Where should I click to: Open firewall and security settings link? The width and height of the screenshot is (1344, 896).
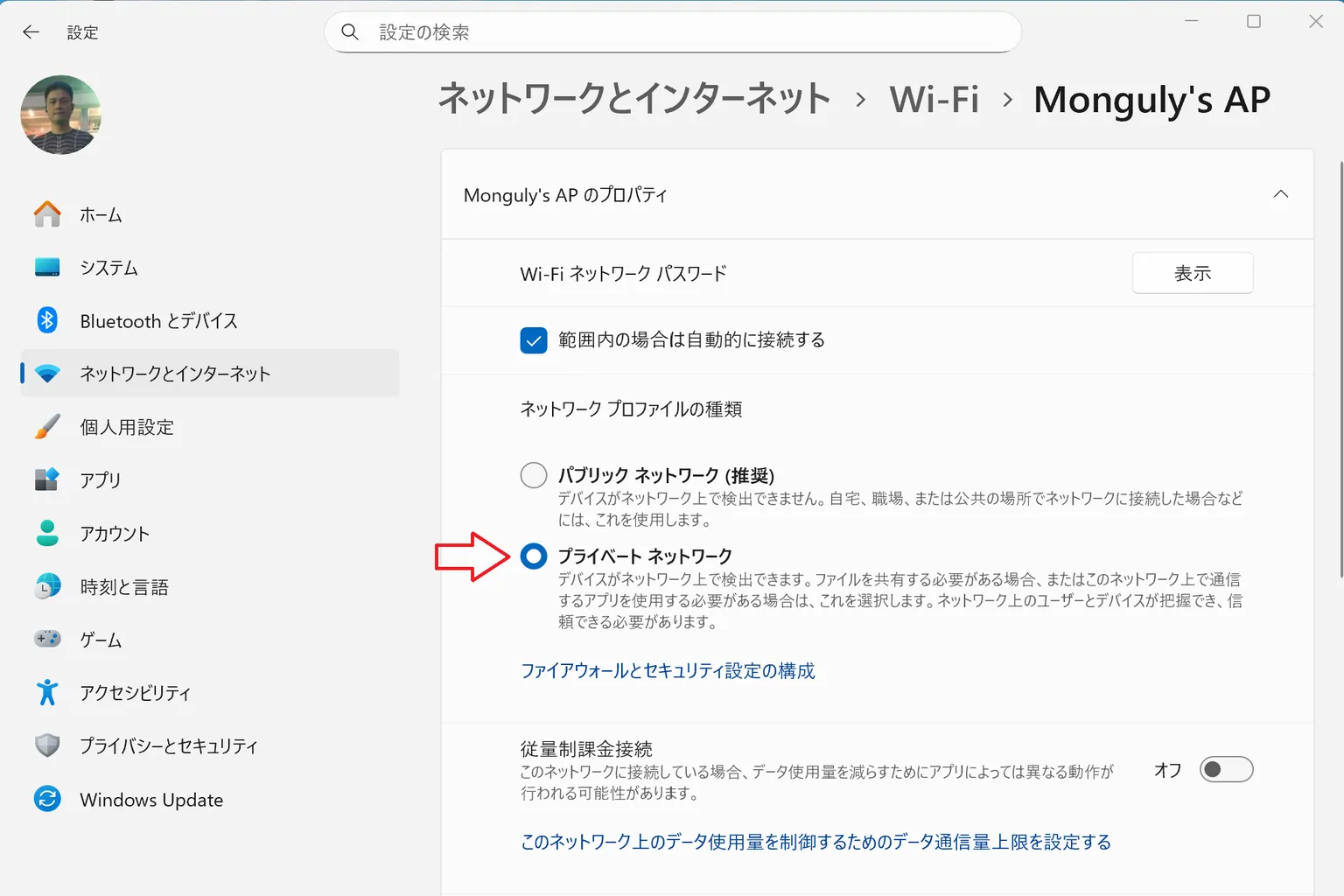pos(668,671)
